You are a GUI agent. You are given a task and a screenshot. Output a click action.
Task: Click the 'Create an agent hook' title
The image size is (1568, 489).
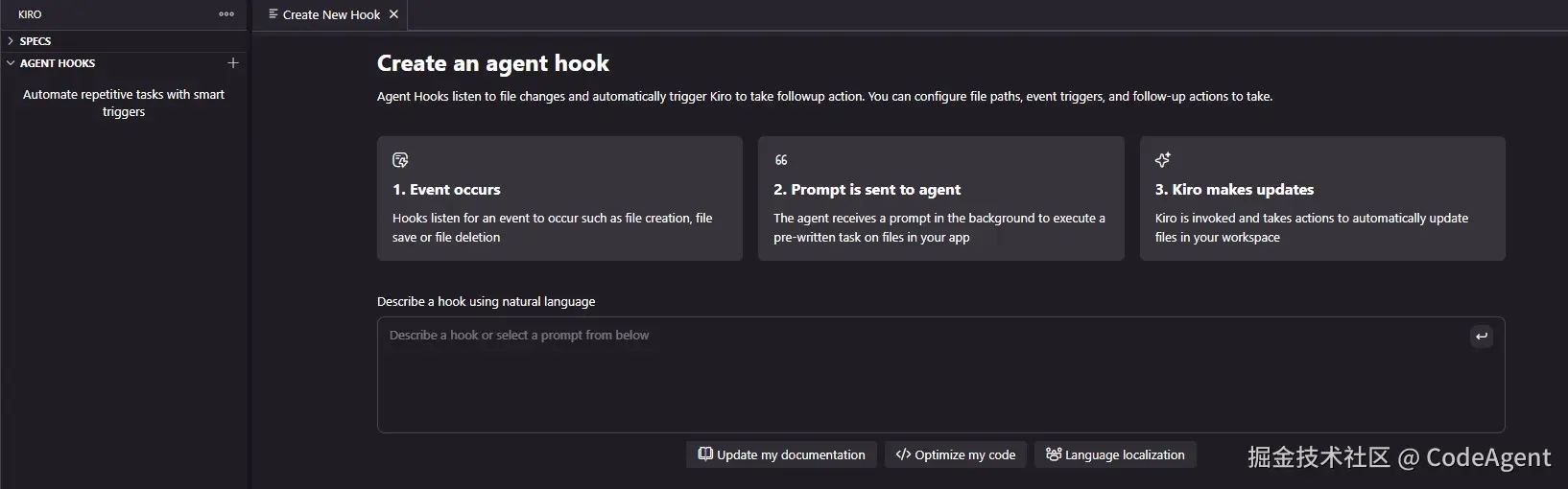pos(493,63)
